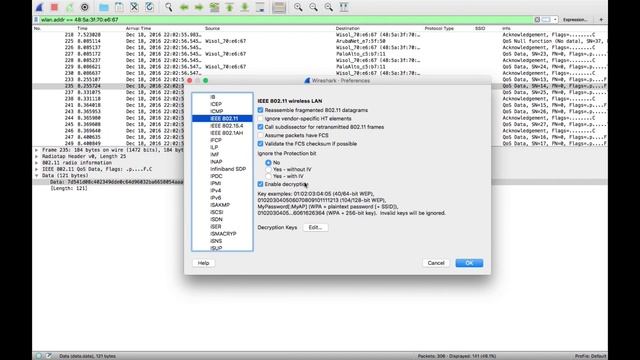Open the display filter history dropdown
This screenshot has width=640, height=360.
point(555,20)
